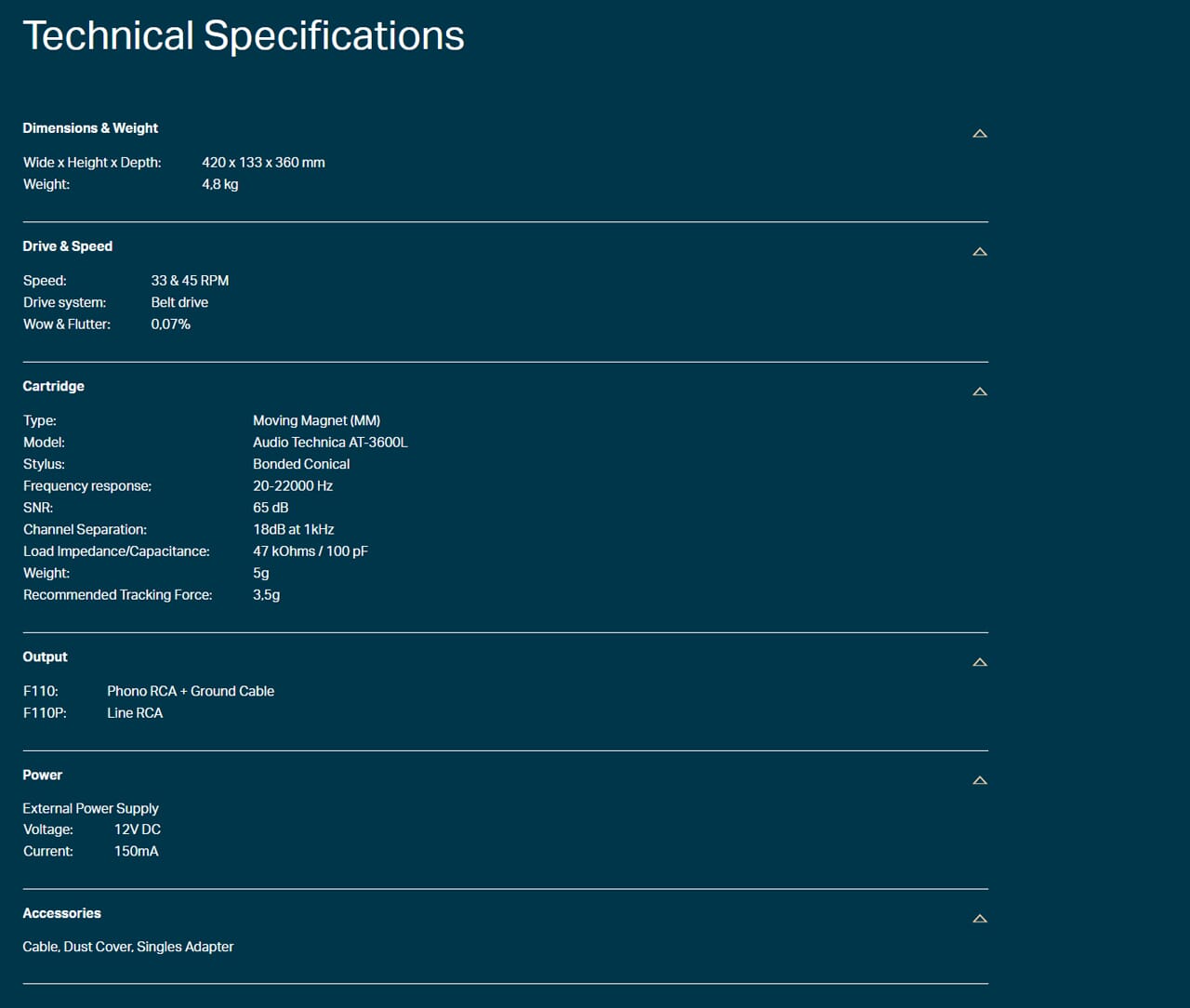The height and width of the screenshot is (1008, 1190).
Task: Click the Power section collapse arrow
Action: coord(980,780)
